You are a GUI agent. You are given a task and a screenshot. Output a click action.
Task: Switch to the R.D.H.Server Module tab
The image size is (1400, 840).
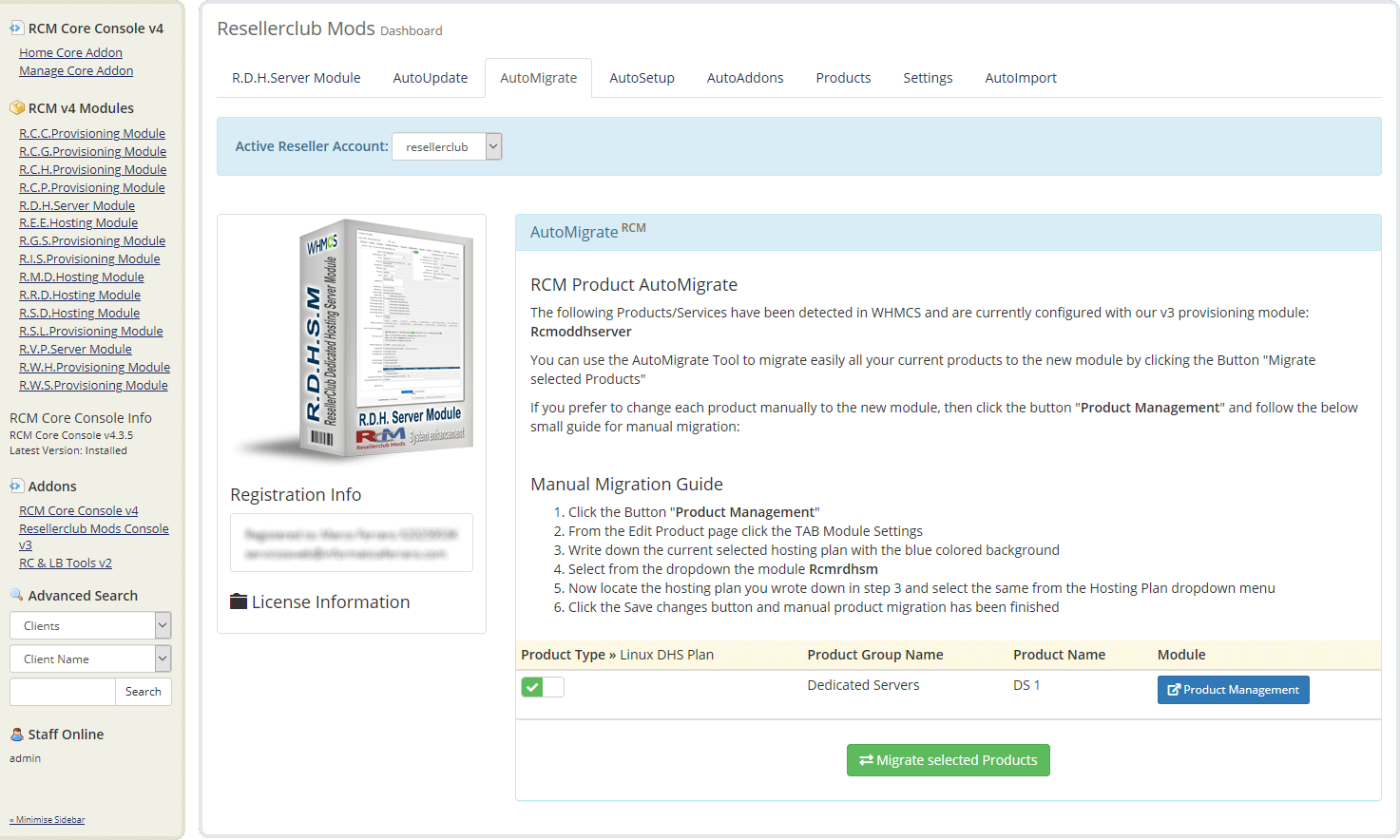tap(297, 78)
